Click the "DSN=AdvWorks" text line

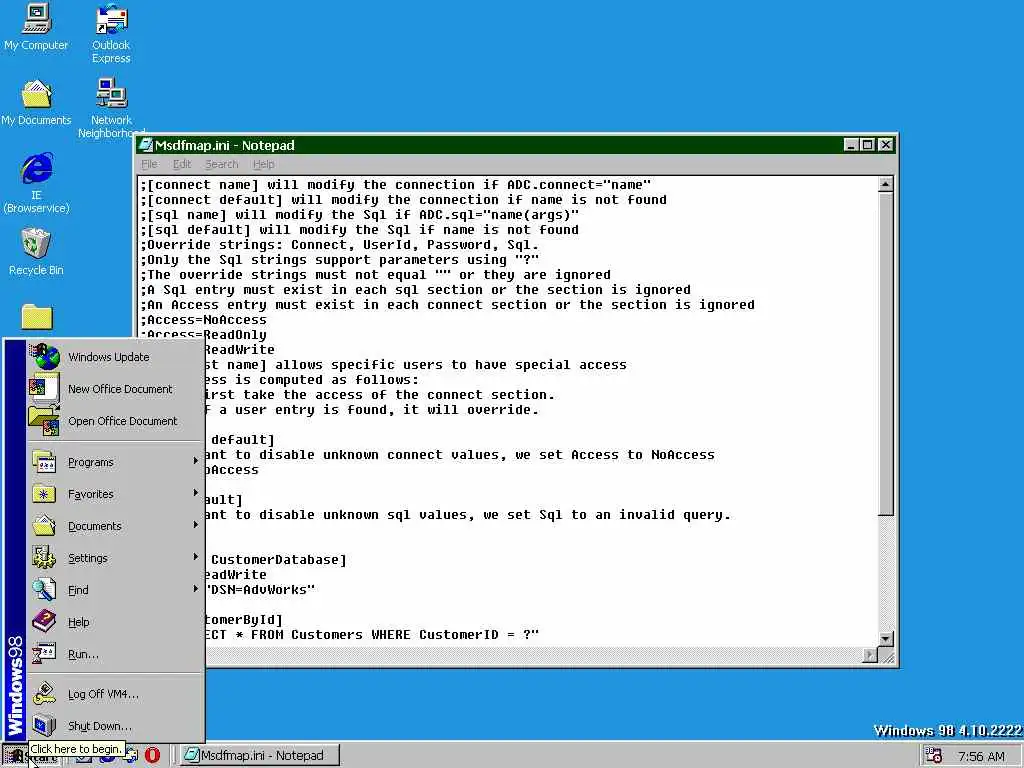pyautogui.click(x=261, y=590)
